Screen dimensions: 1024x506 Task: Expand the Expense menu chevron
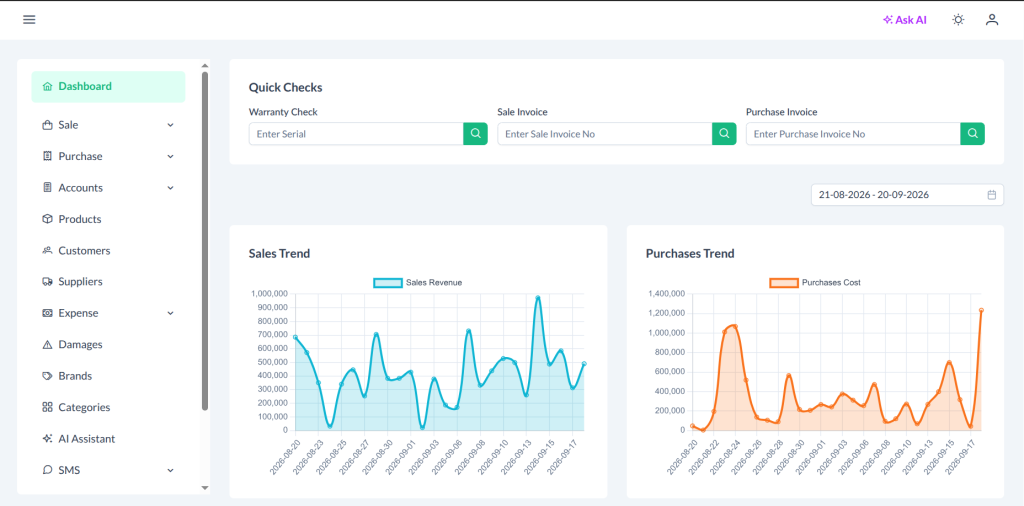pos(170,313)
